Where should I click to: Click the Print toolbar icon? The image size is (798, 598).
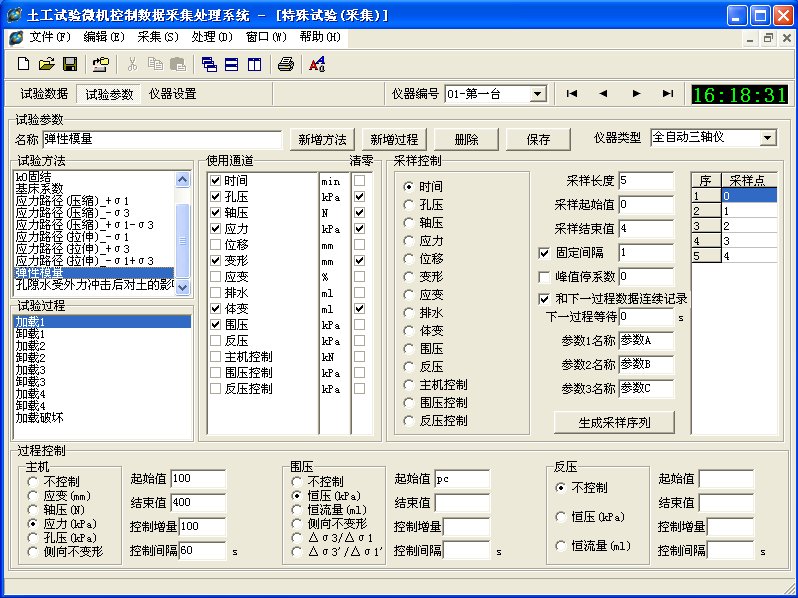tap(286, 64)
